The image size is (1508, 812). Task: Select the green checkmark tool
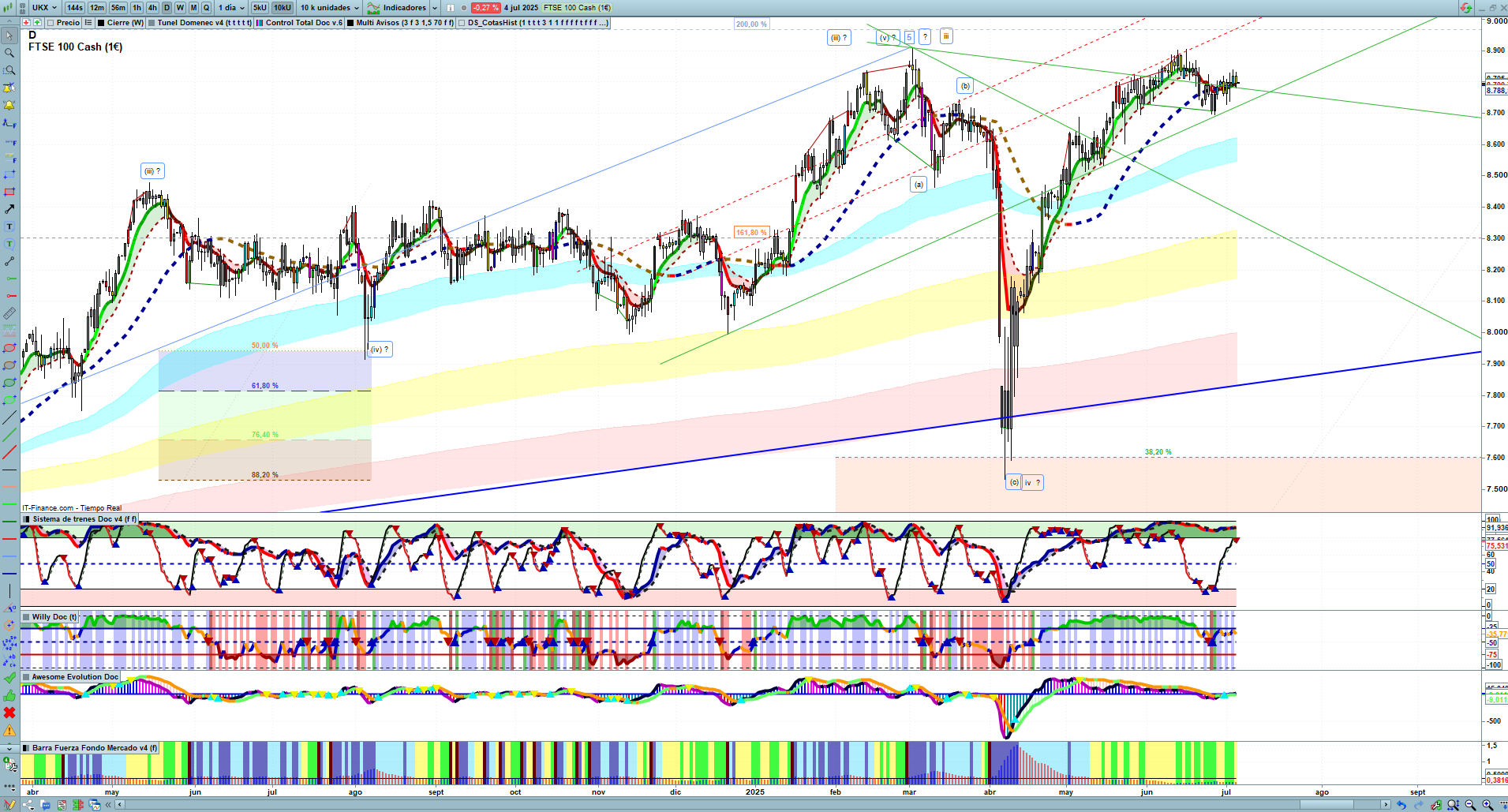[x=9, y=678]
